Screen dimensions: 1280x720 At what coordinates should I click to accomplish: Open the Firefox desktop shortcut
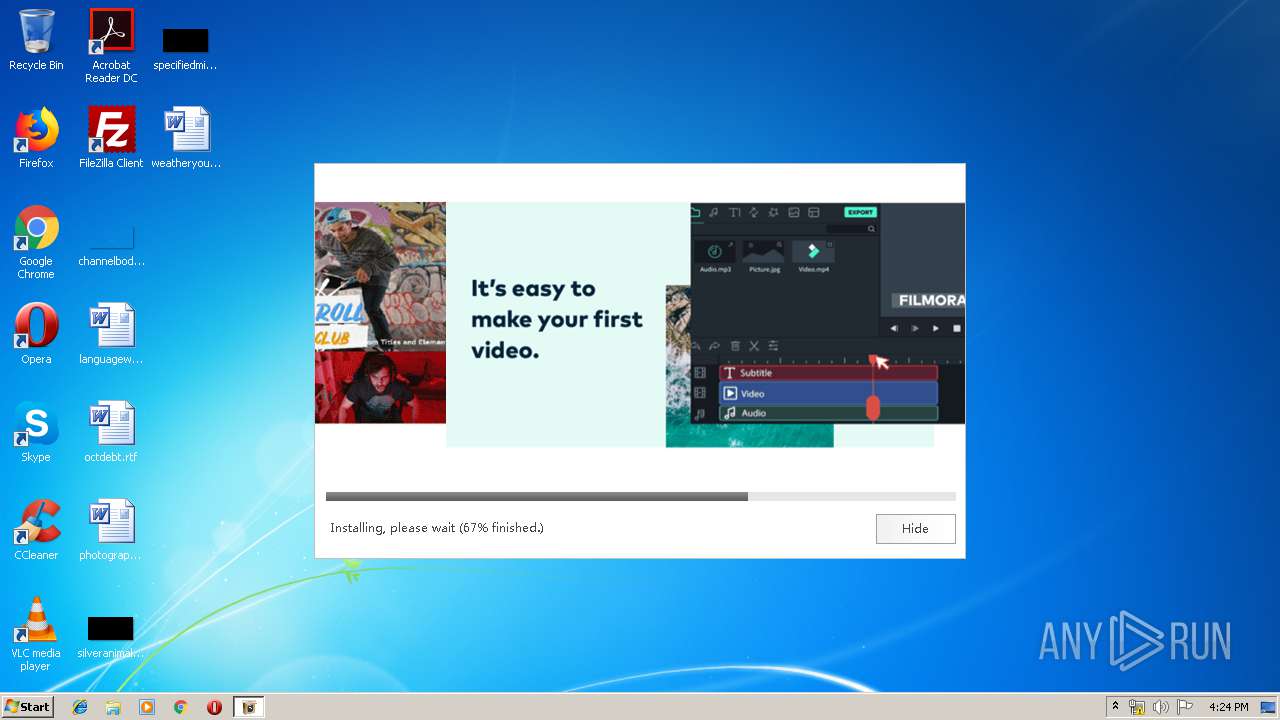point(36,138)
